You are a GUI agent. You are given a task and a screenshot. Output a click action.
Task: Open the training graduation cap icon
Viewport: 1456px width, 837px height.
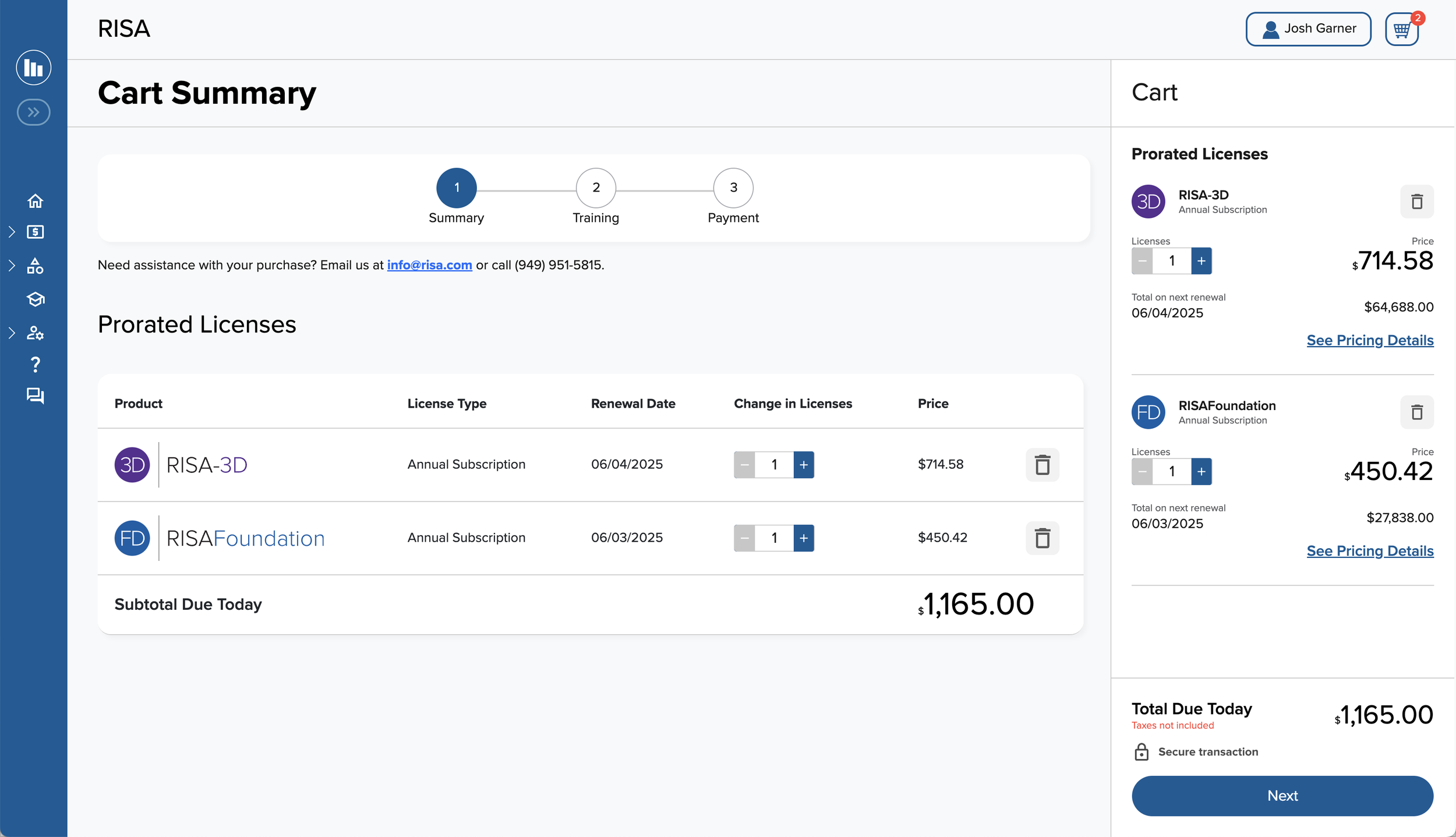click(36, 299)
